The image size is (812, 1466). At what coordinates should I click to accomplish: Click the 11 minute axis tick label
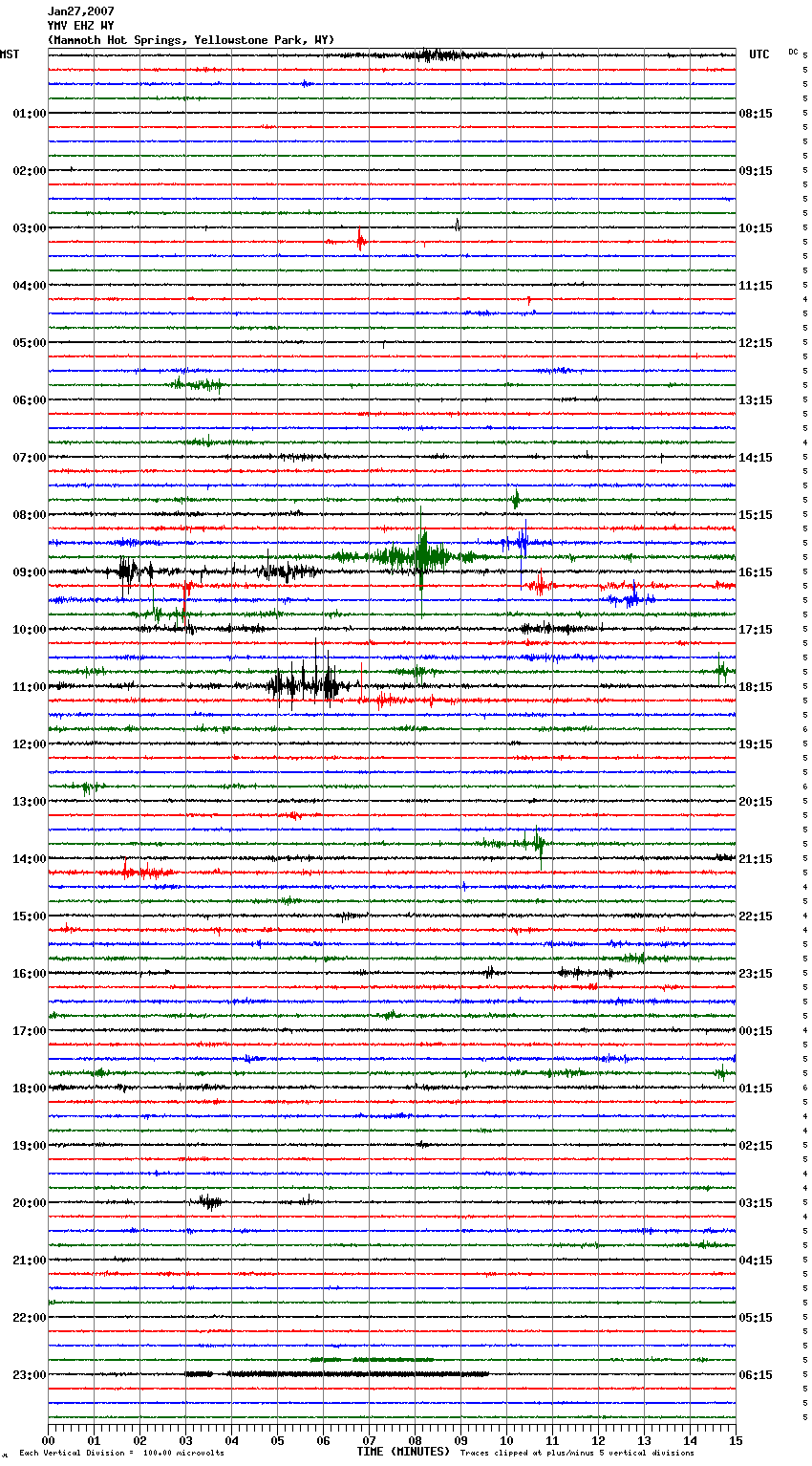point(552,1440)
